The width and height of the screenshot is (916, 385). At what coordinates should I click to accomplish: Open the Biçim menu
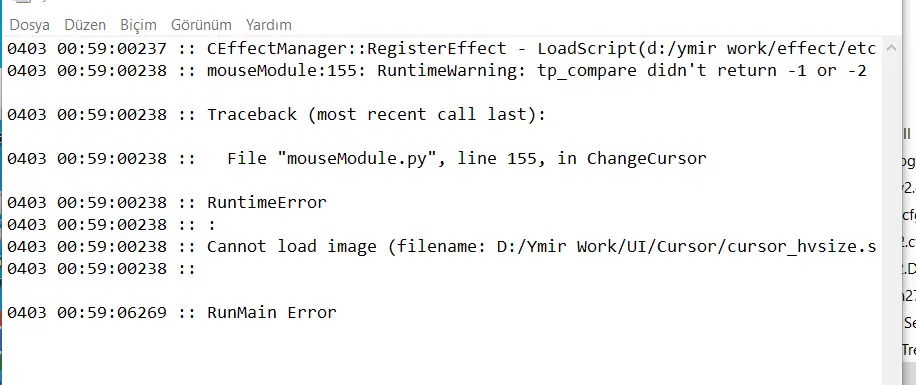[138, 25]
